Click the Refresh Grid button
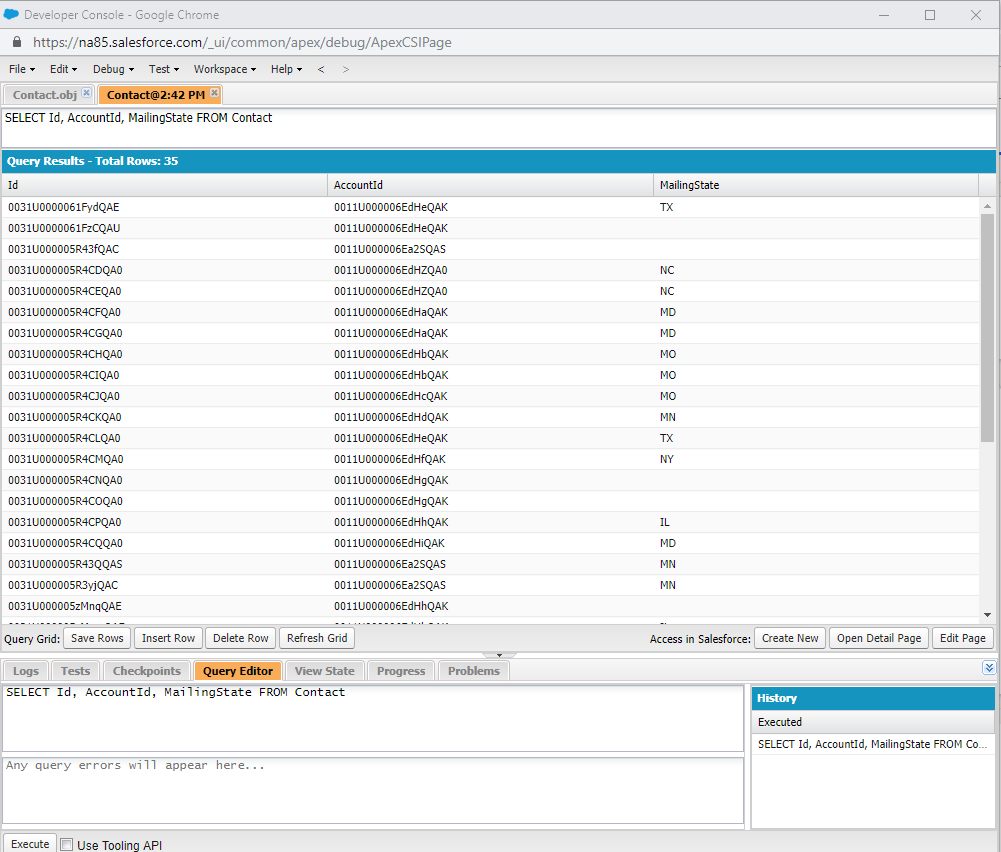The height and width of the screenshot is (852, 1001). pos(317,638)
